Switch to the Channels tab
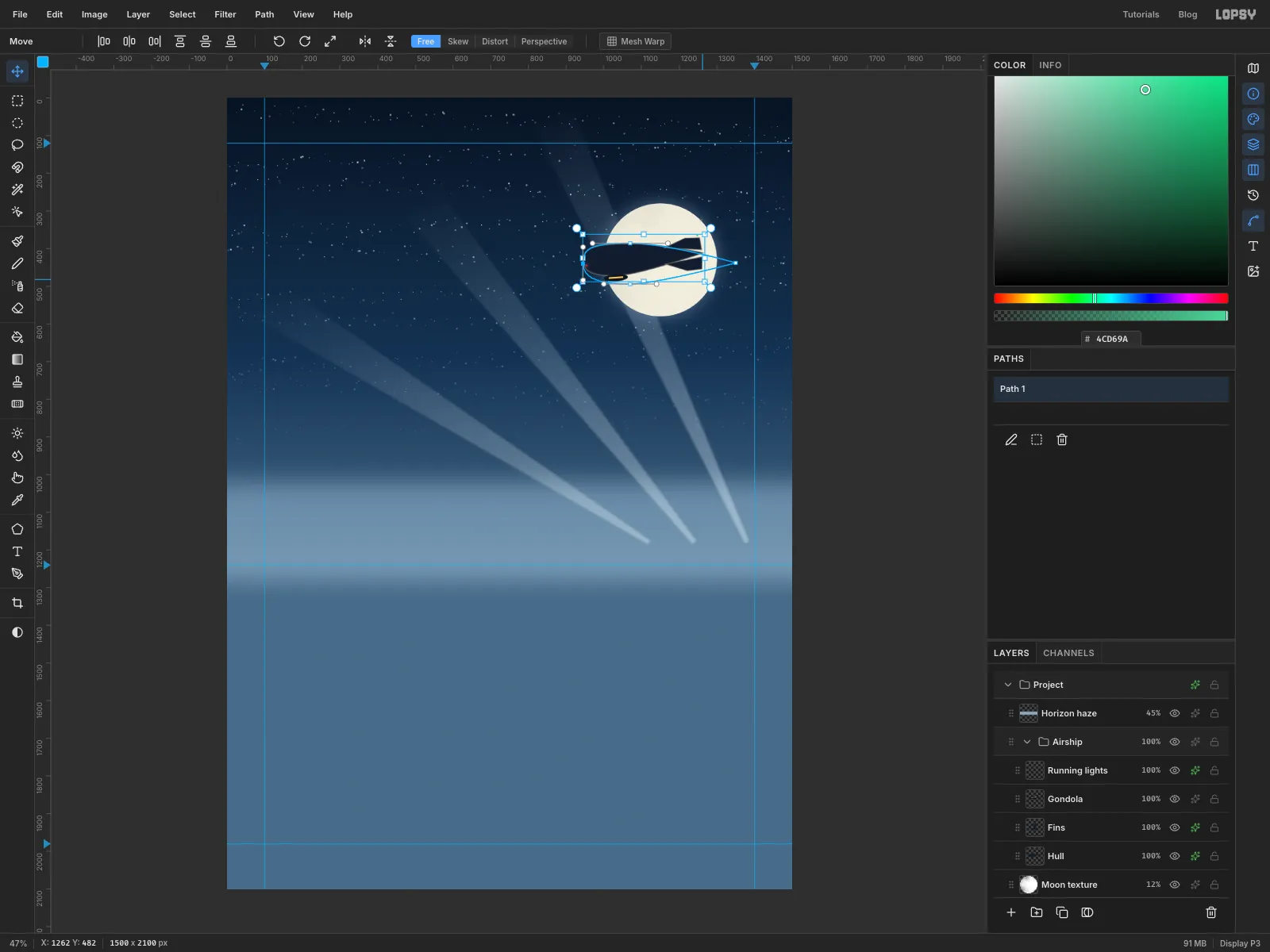This screenshot has width=1270, height=952. (1068, 653)
